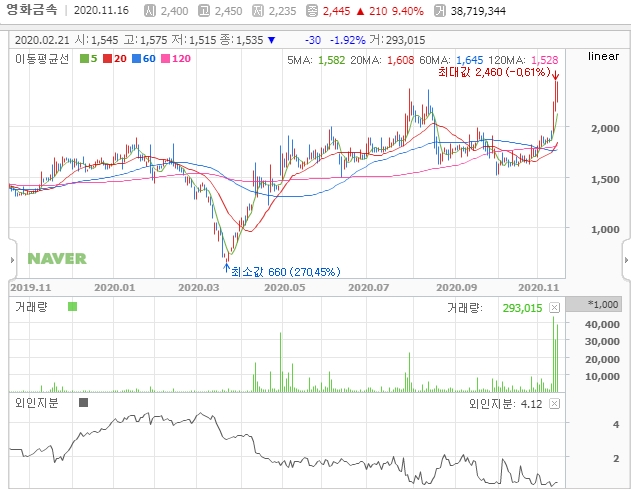The image size is (631, 490).
Task: Click the 2020.02.21 data row date
Action: click(x=42, y=40)
